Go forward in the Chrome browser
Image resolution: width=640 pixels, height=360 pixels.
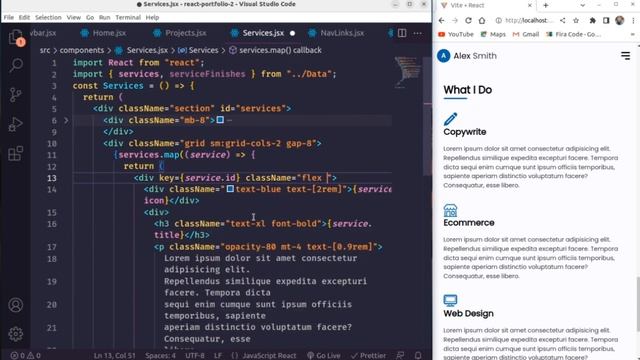(455, 20)
